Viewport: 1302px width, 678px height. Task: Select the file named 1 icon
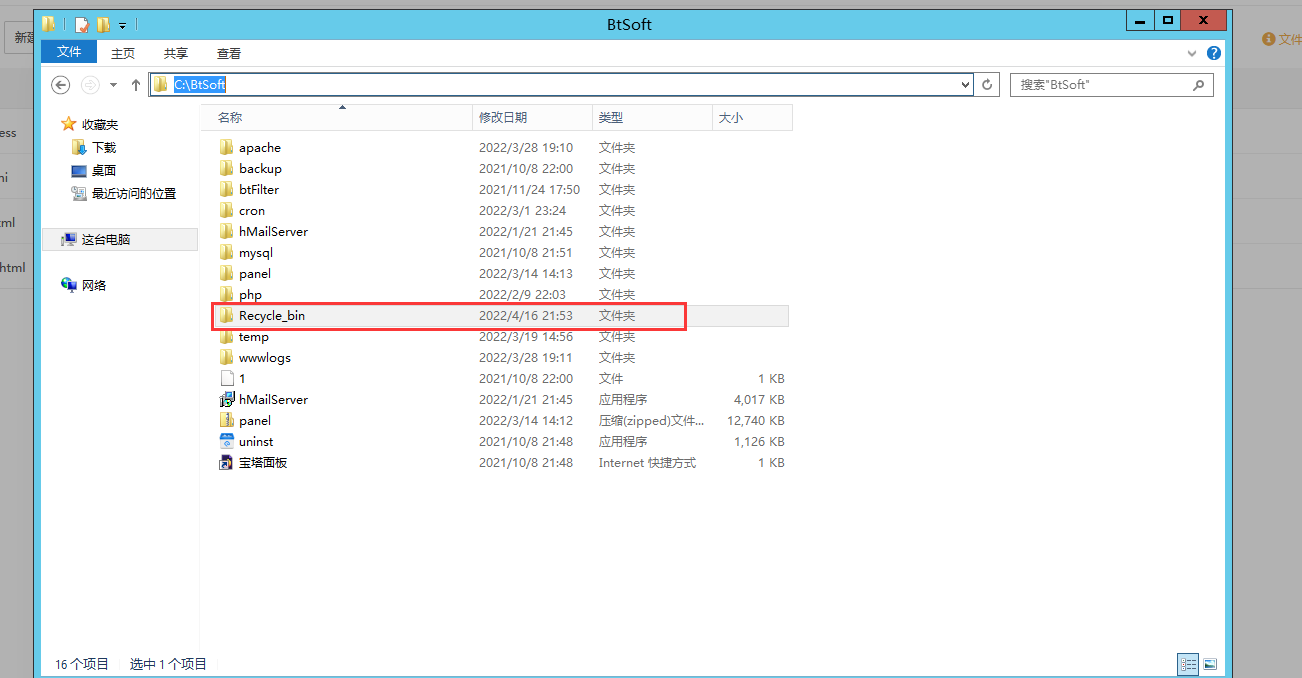coord(226,378)
